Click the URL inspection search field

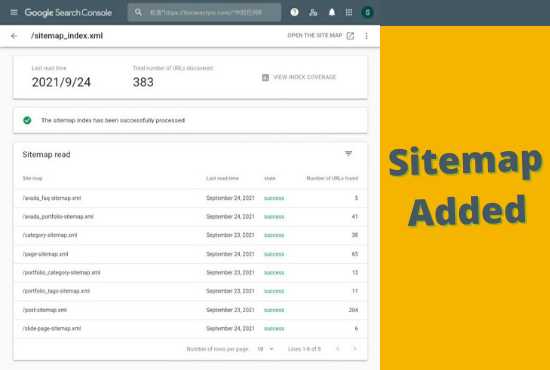204,13
